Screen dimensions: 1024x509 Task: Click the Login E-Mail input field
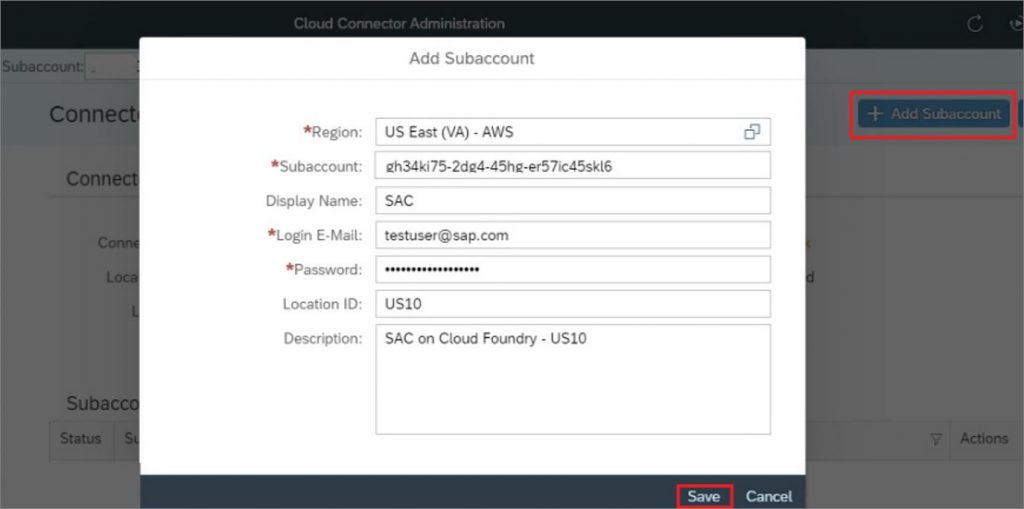tap(573, 235)
